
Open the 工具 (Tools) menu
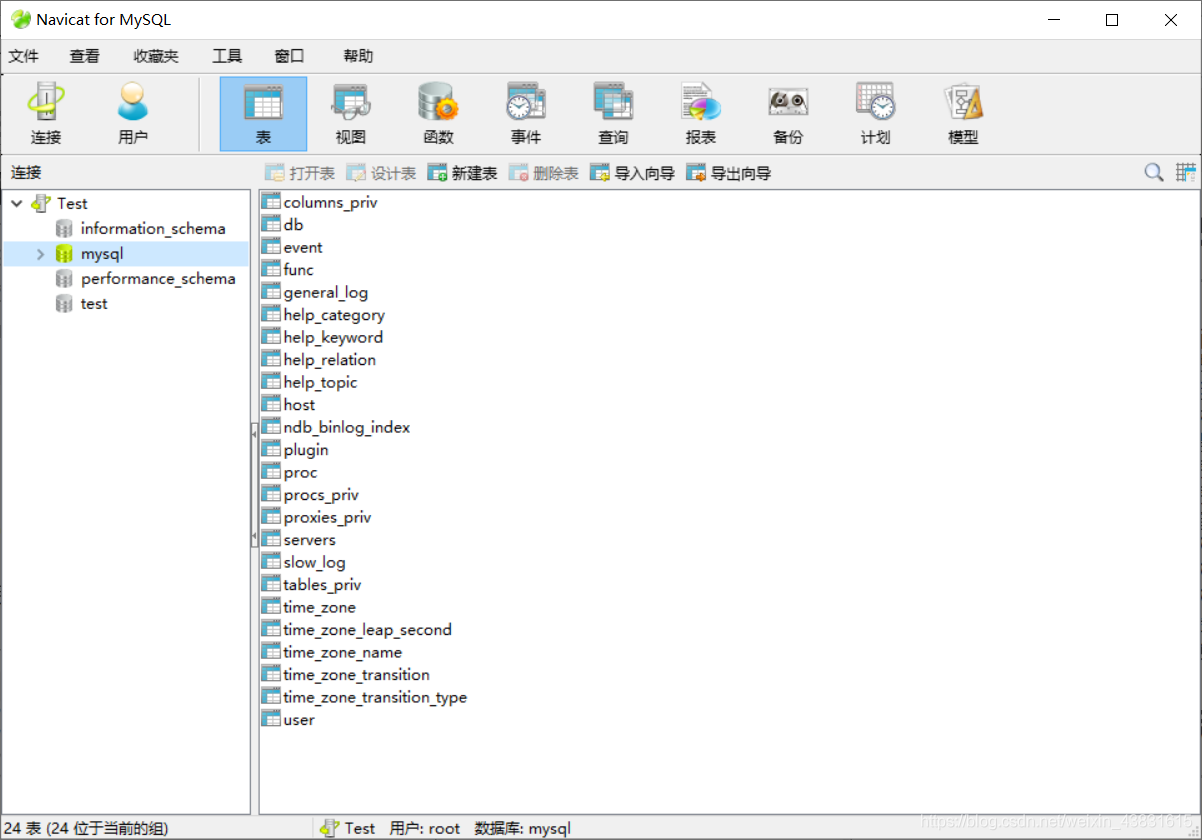pyautogui.click(x=227, y=56)
